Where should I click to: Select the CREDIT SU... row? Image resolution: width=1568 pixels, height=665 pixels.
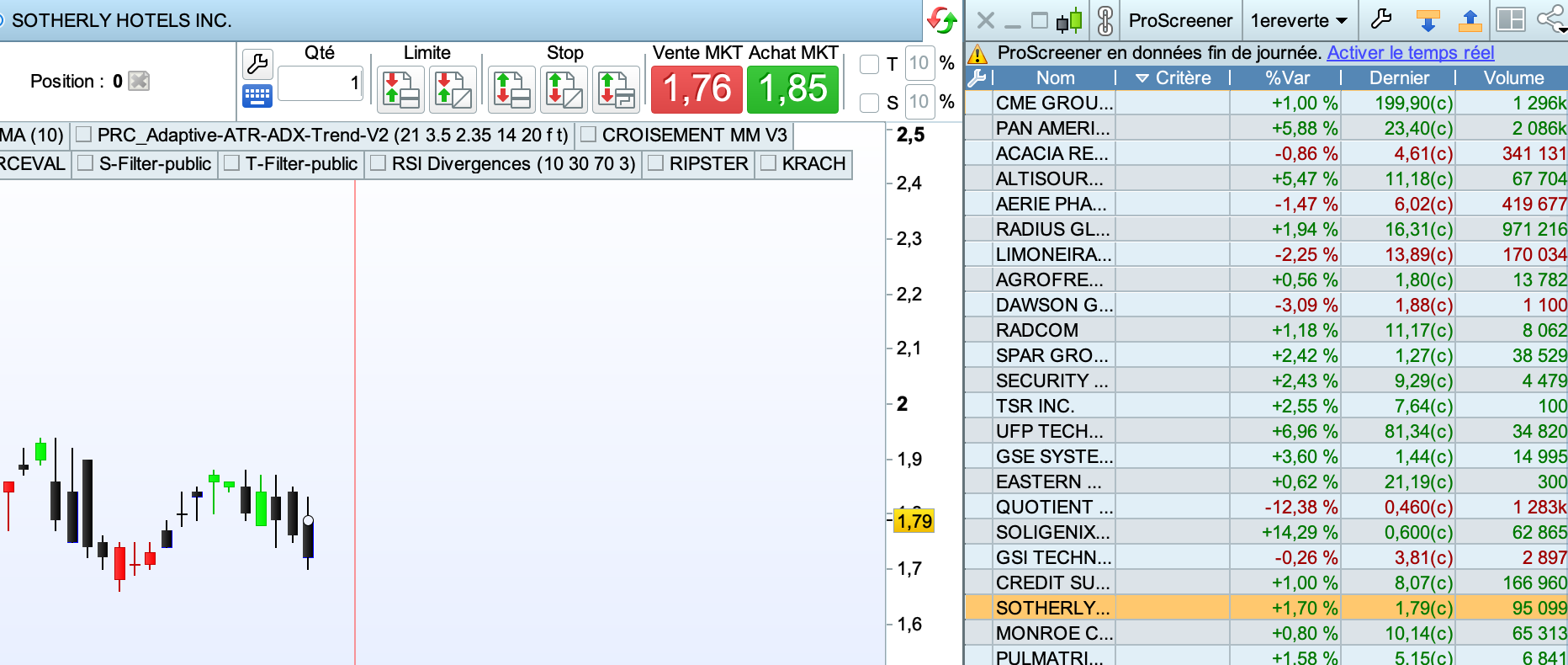pyautogui.click(x=1266, y=583)
